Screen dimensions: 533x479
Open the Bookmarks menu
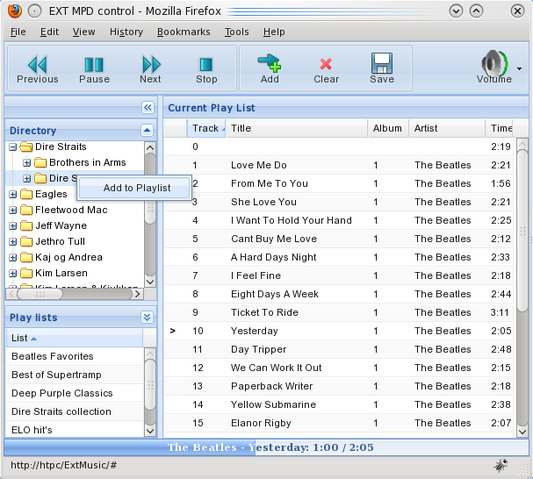click(184, 32)
